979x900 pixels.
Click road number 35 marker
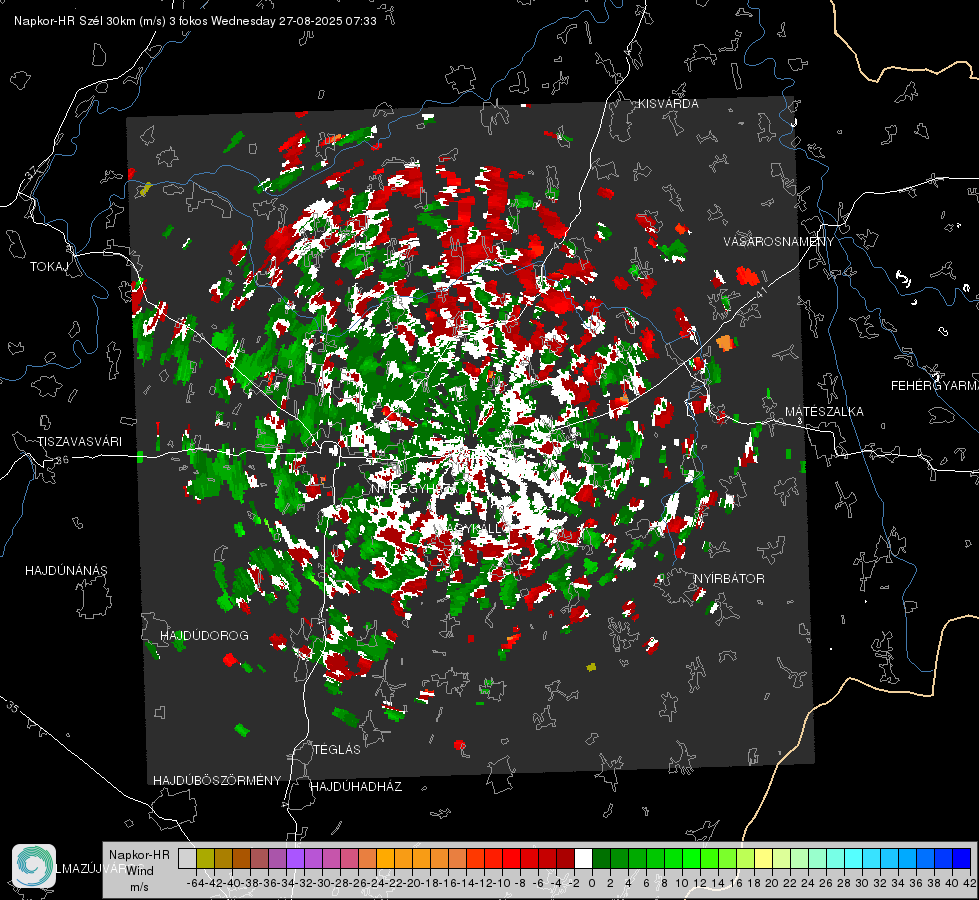pyautogui.click(x=13, y=707)
